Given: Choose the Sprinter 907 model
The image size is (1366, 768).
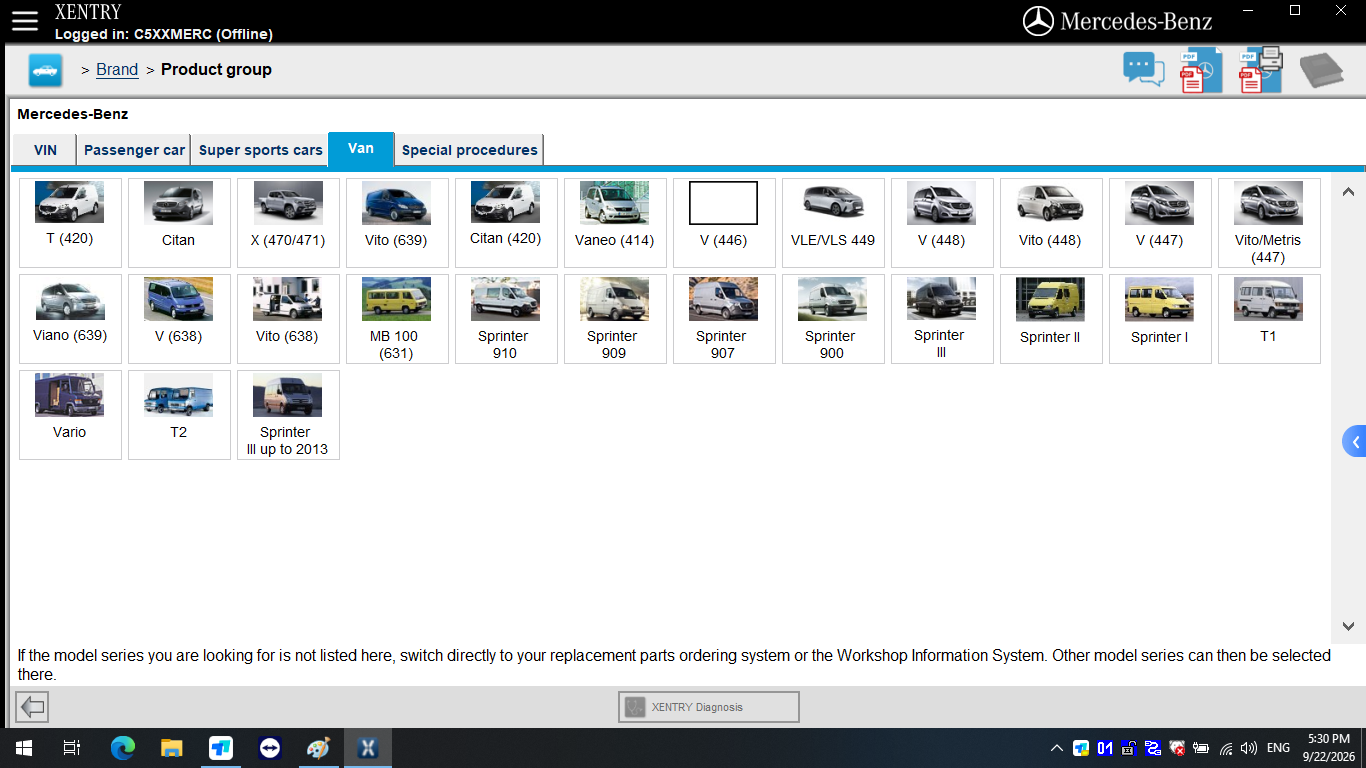Looking at the screenshot, I should (724, 319).
